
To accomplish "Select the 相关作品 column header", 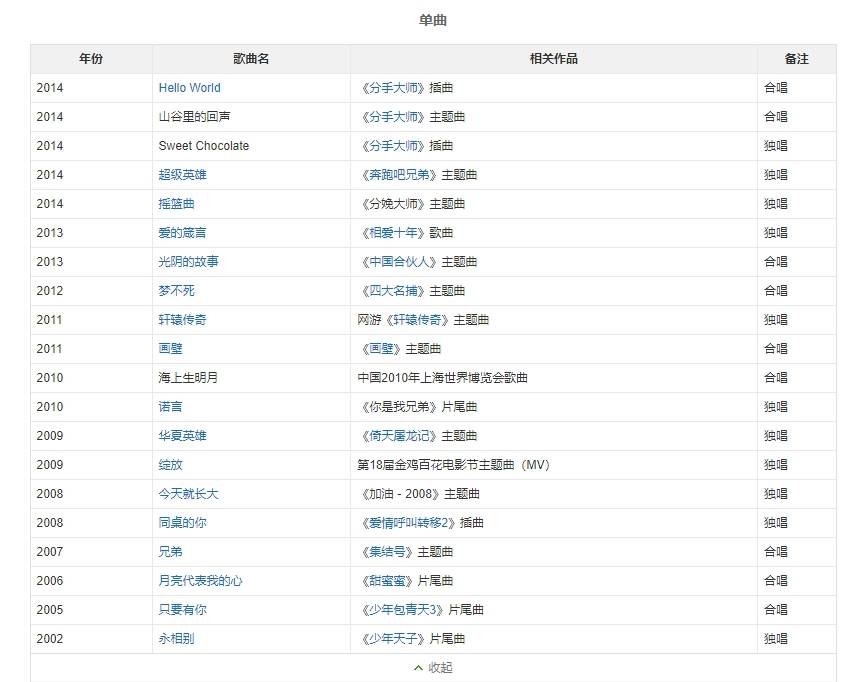I will (x=554, y=59).
